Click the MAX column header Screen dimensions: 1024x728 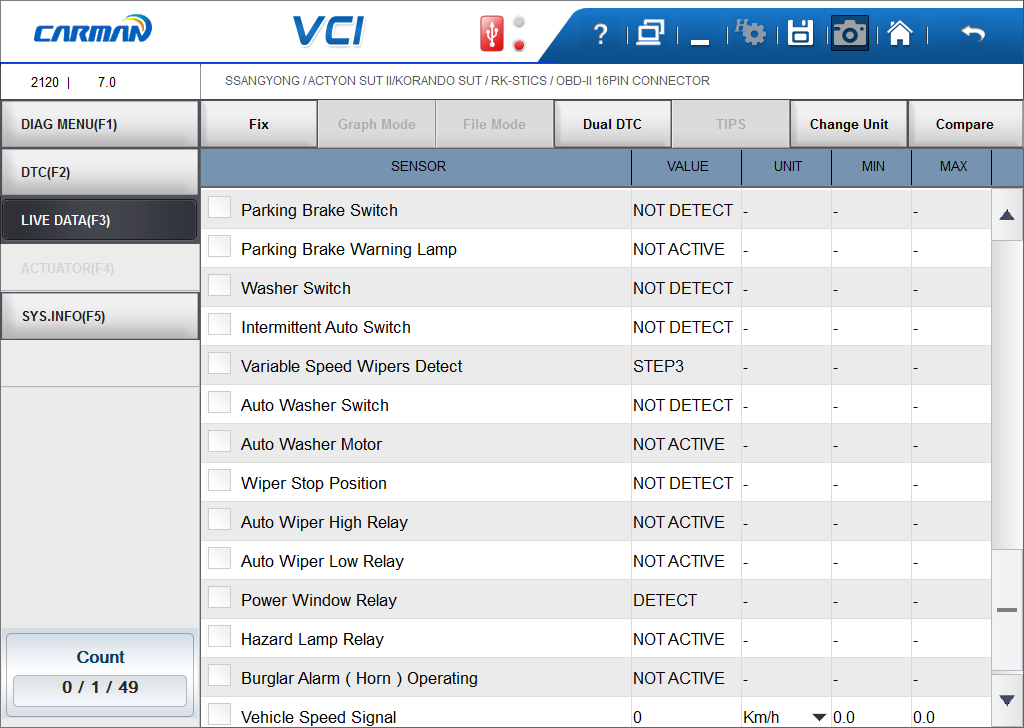pos(953,166)
